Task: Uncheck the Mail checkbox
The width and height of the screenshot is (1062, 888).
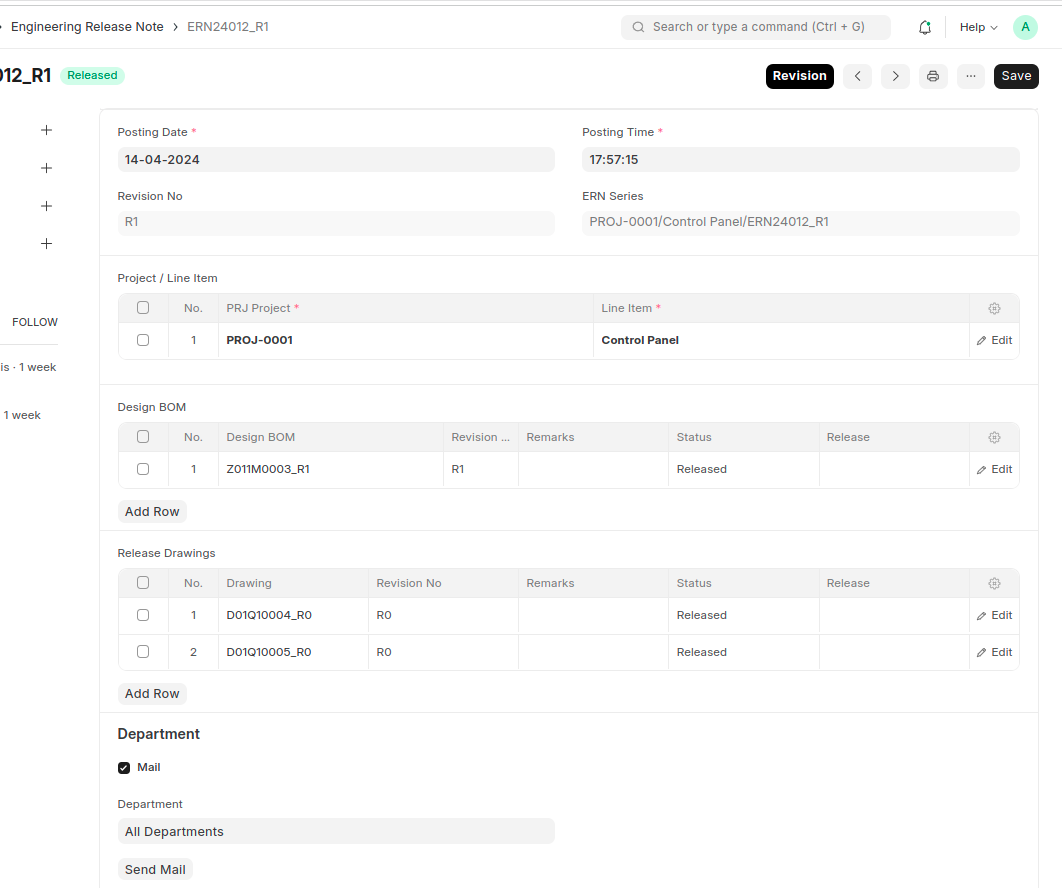Action: [124, 768]
